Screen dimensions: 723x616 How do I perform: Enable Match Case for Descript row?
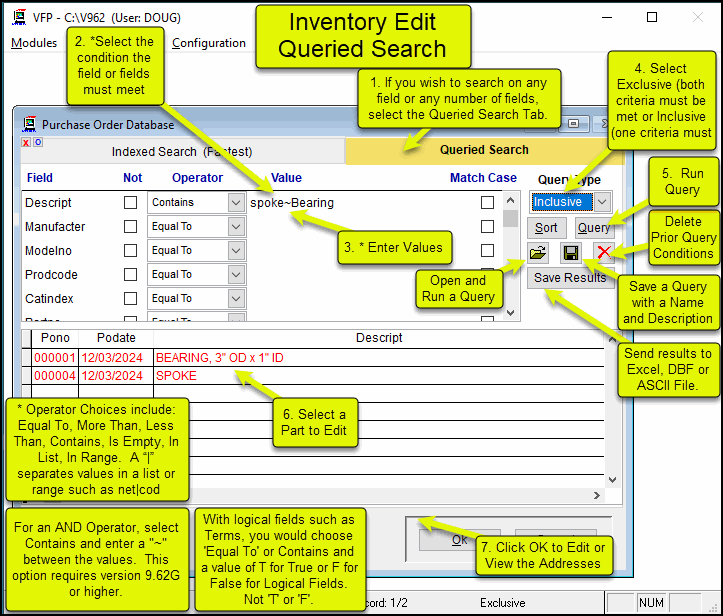click(487, 202)
